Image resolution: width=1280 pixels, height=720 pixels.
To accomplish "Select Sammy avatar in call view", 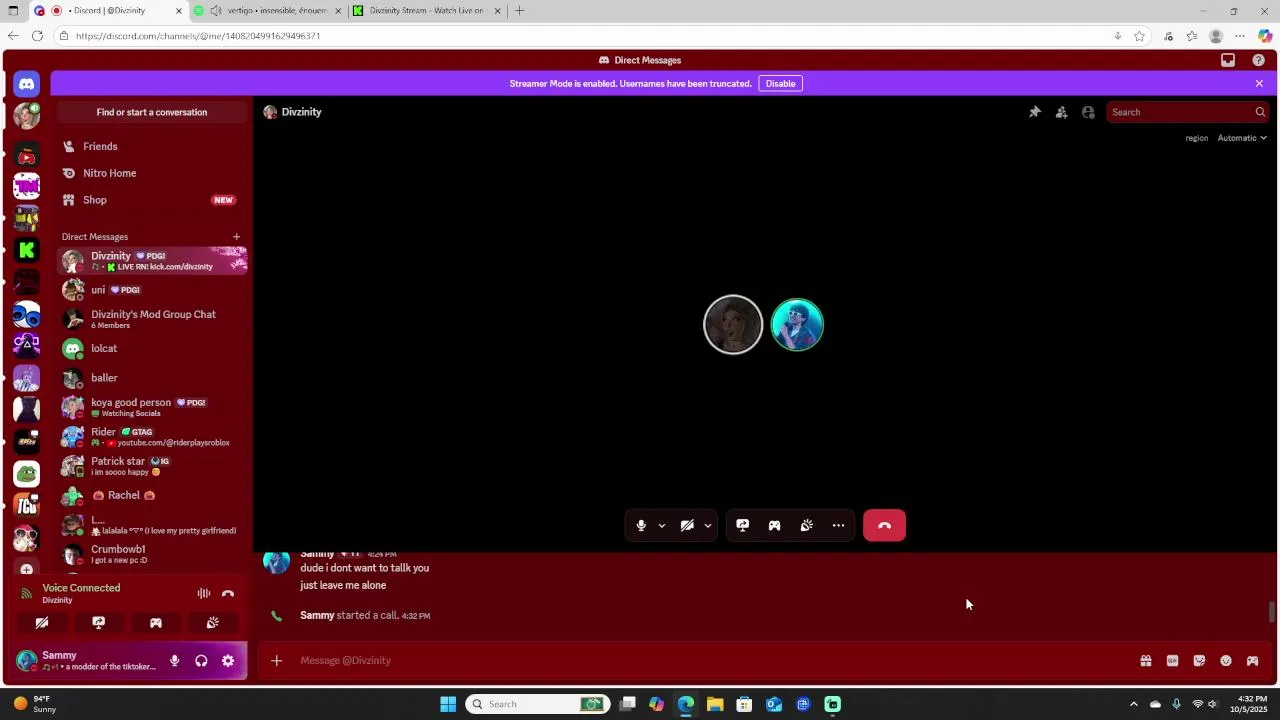I will tap(797, 325).
